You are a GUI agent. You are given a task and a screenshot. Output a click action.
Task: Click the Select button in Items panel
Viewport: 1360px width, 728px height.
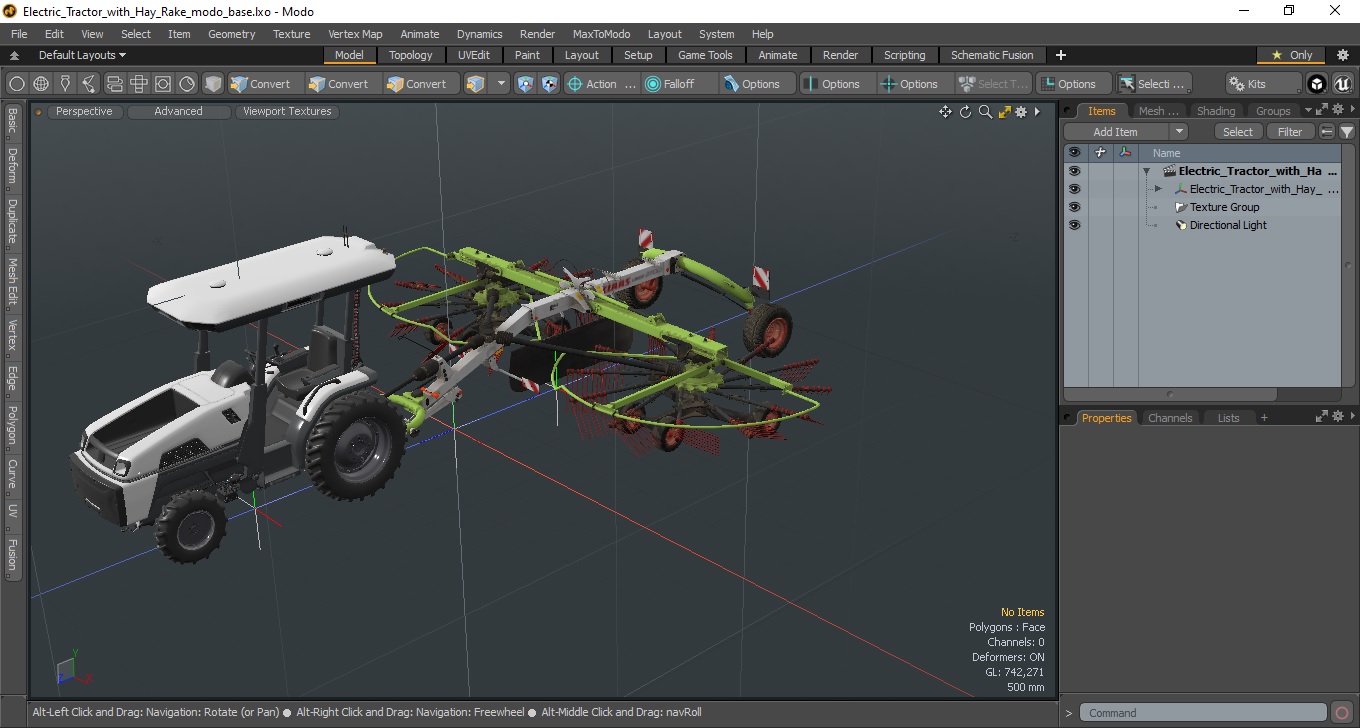[1238, 132]
